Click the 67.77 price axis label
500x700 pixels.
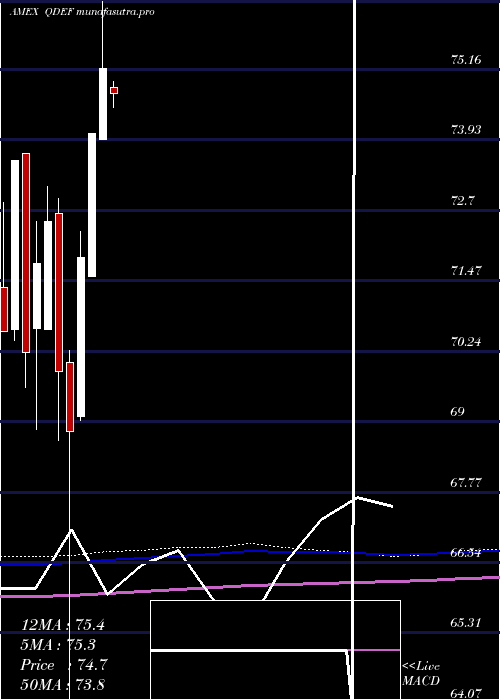(466, 483)
